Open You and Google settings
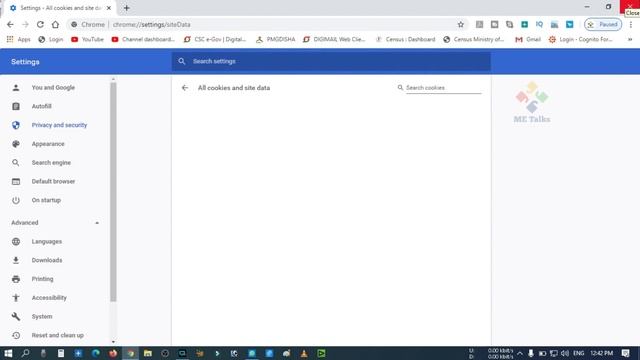The height and width of the screenshot is (360, 640). [x=53, y=87]
